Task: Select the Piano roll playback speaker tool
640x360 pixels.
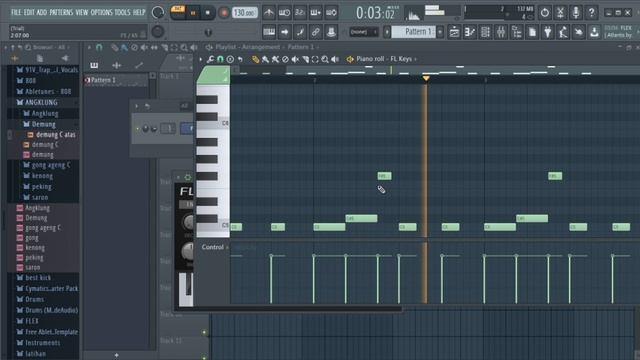Action: 335,59
